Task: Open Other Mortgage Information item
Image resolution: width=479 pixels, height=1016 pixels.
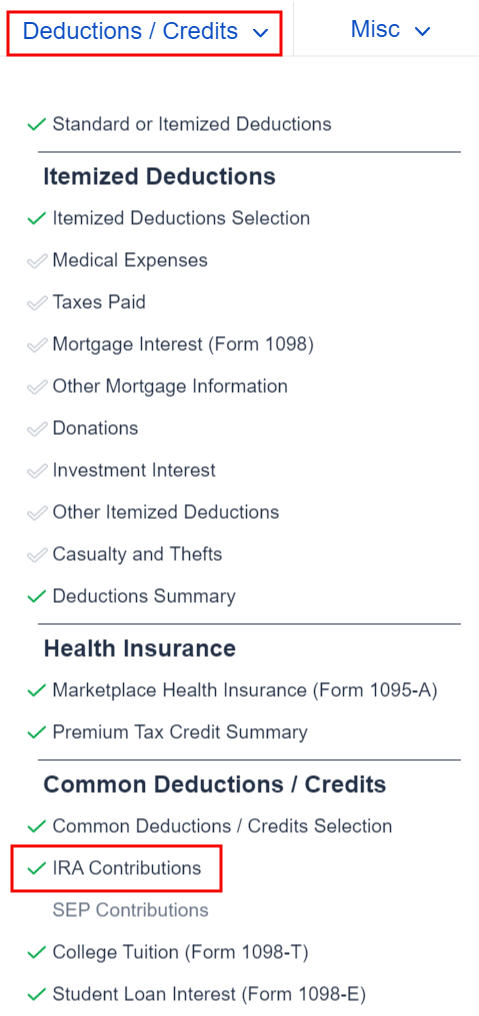Action: 170,386
